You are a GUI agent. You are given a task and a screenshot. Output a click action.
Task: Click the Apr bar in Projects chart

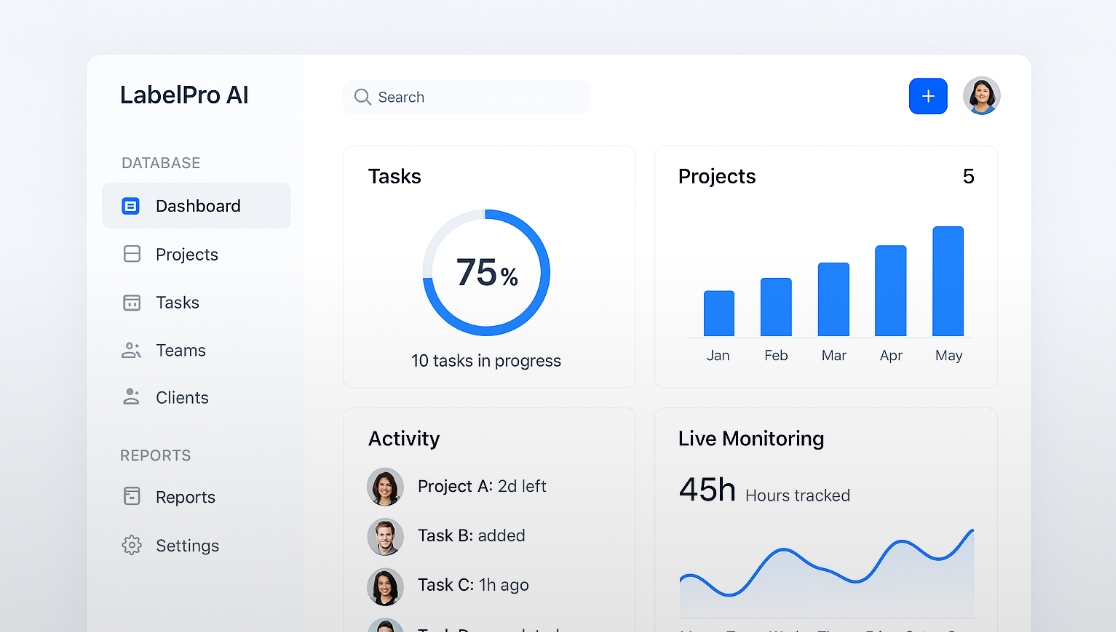pos(890,290)
